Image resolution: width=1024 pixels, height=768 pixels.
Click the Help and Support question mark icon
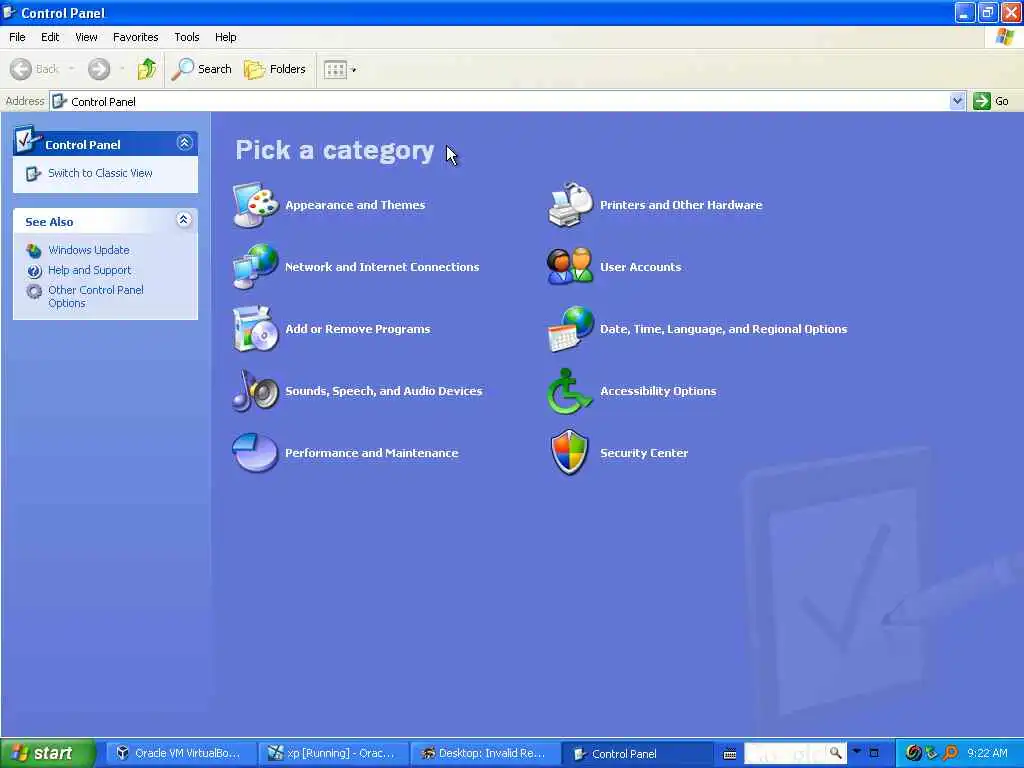click(34, 270)
